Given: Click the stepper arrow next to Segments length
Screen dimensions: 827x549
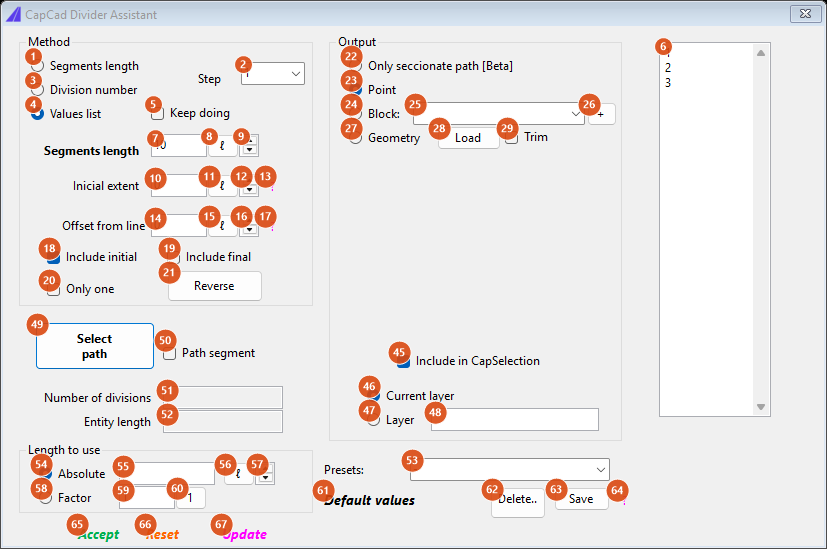Looking at the screenshot, I should click(249, 146).
